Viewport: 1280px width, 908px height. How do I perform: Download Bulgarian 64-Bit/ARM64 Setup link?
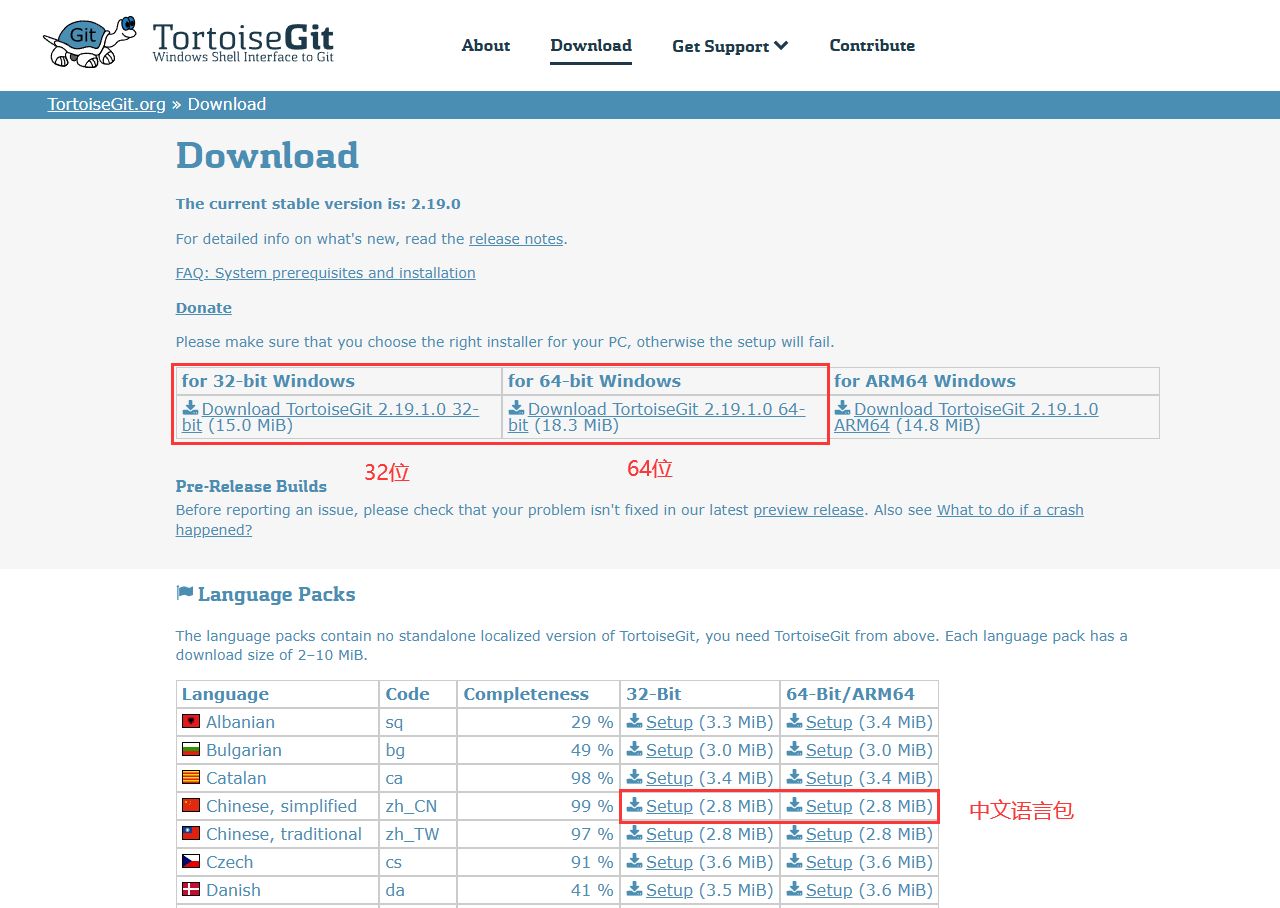[x=829, y=750]
